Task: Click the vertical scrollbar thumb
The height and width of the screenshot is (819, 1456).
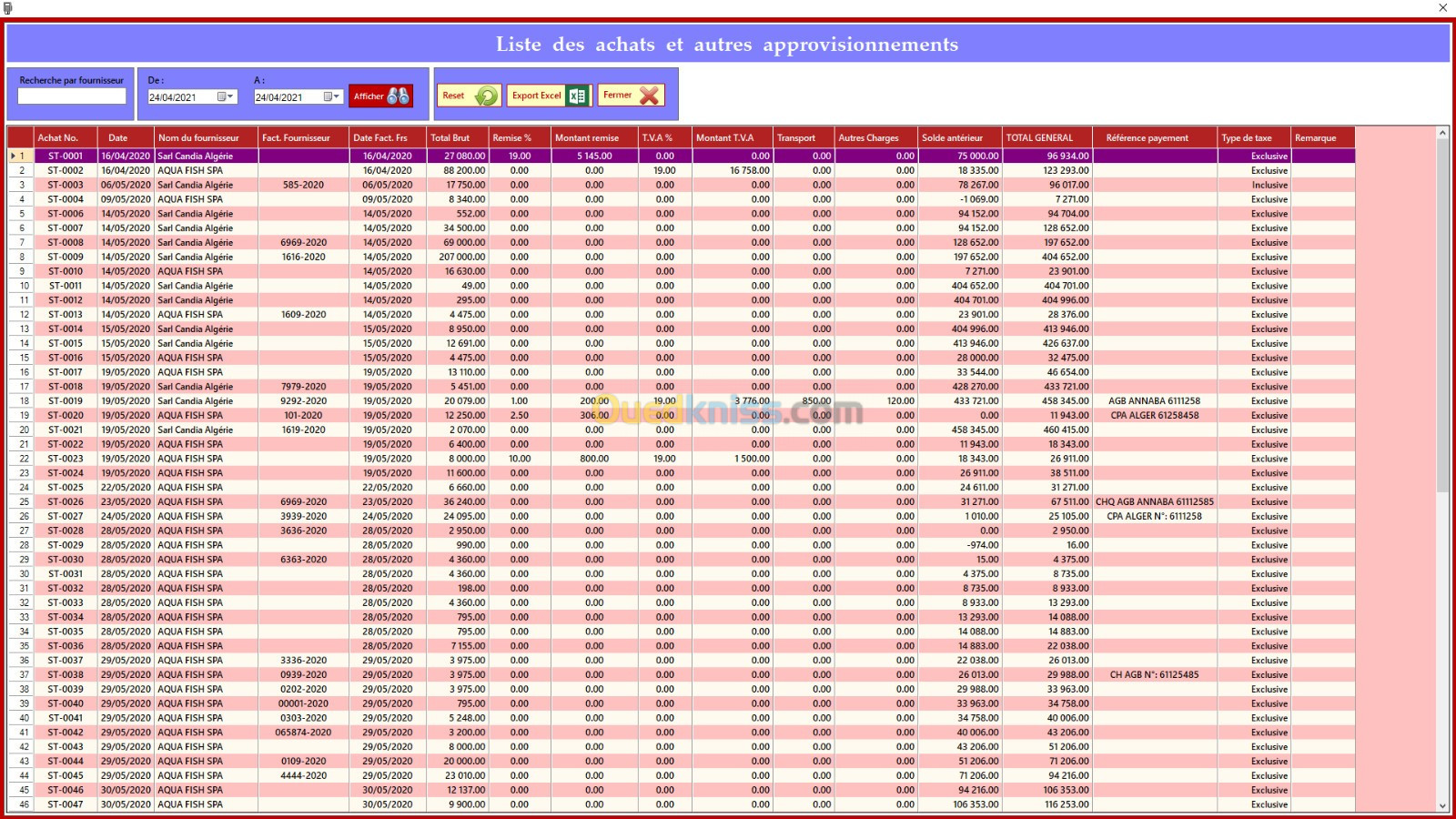Action: pos(1442,316)
